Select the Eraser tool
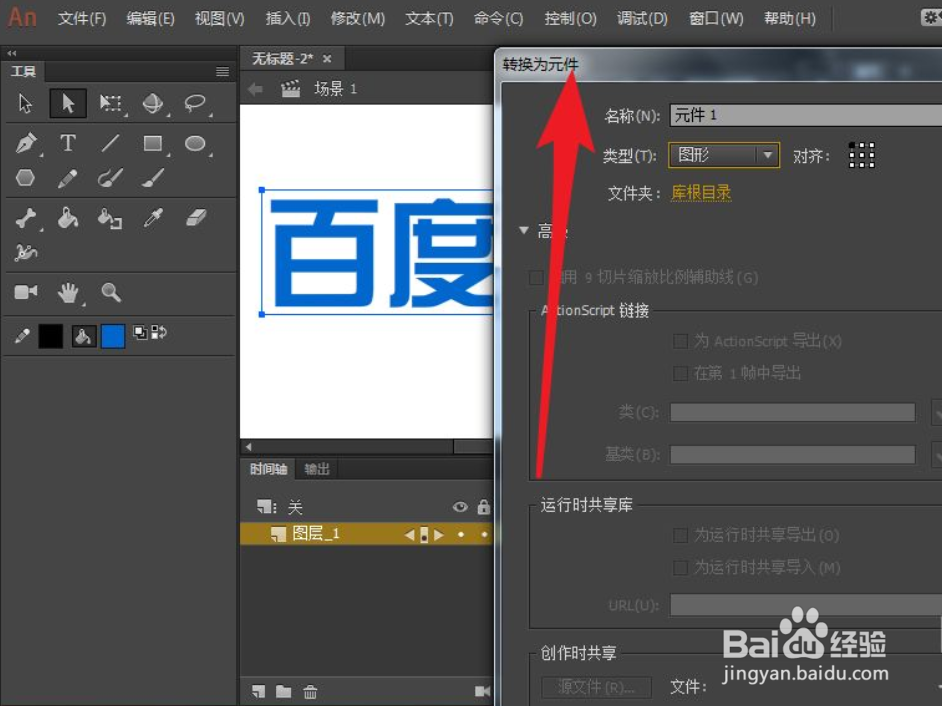942x706 pixels. [196, 218]
